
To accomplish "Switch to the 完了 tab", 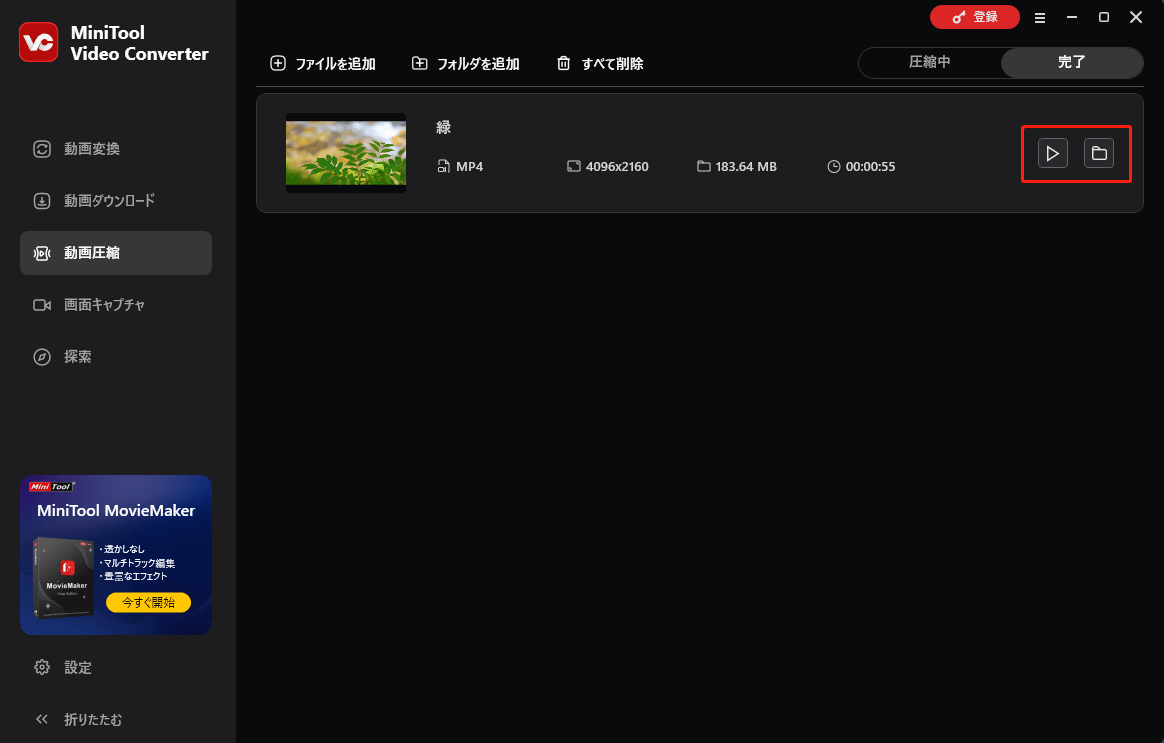I will coord(1071,62).
